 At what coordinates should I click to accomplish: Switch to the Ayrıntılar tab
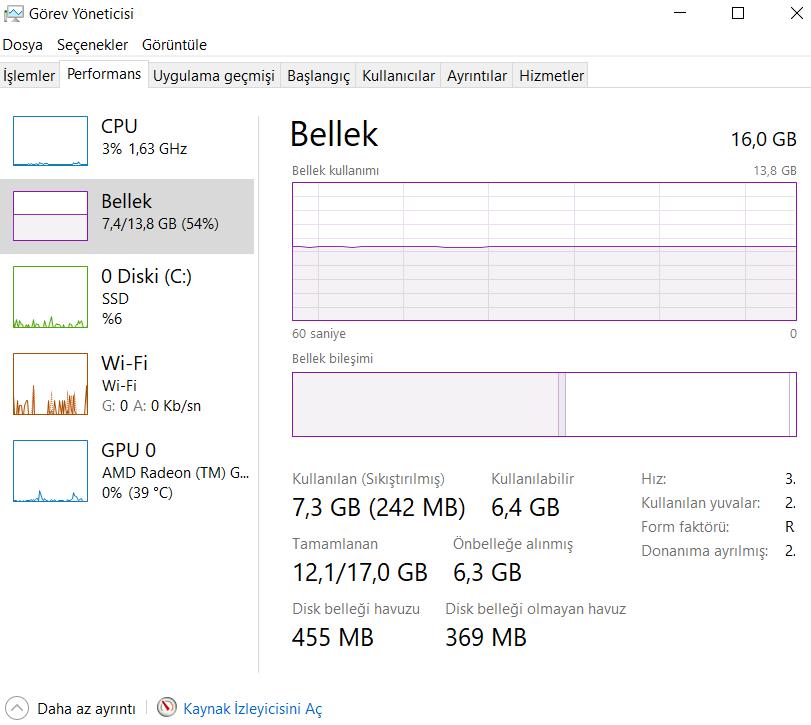click(477, 76)
